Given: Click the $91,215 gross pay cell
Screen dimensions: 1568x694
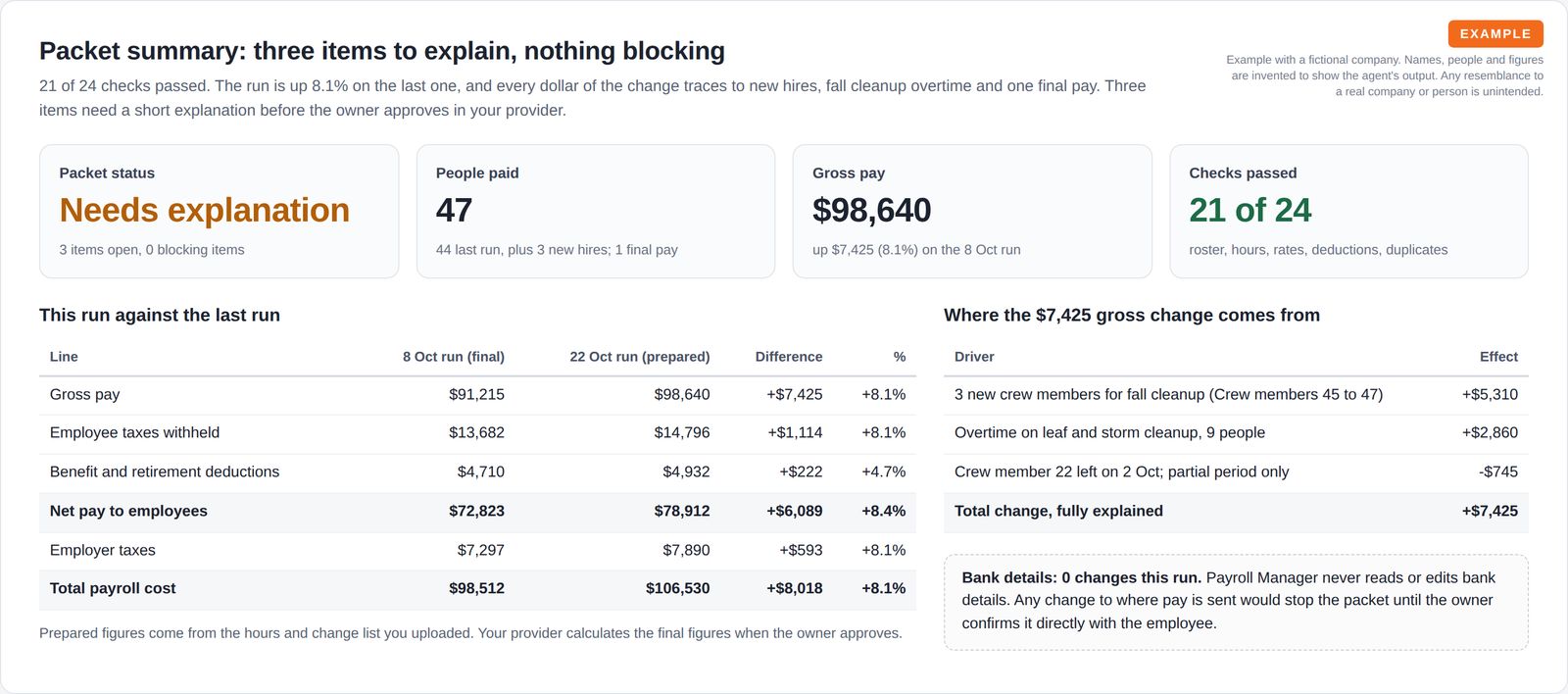Looking at the screenshot, I should (476, 394).
